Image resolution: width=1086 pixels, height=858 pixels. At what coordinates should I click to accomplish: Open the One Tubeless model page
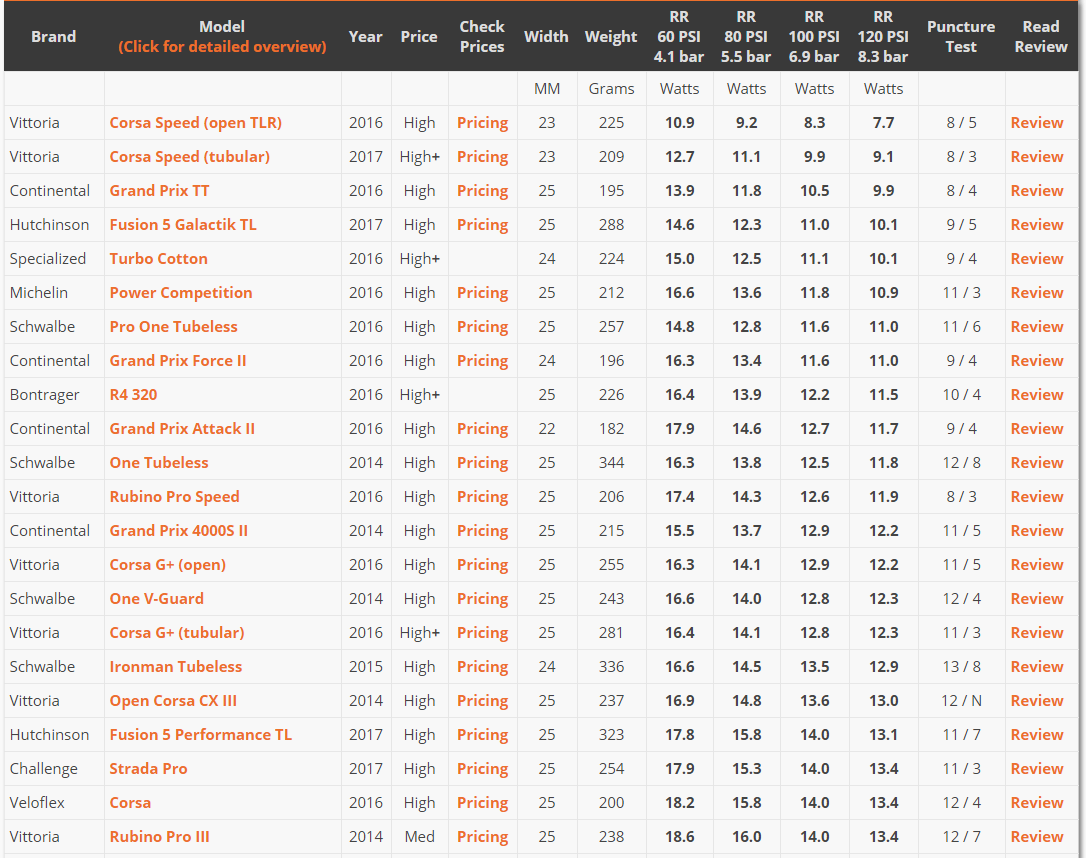tap(159, 463)
